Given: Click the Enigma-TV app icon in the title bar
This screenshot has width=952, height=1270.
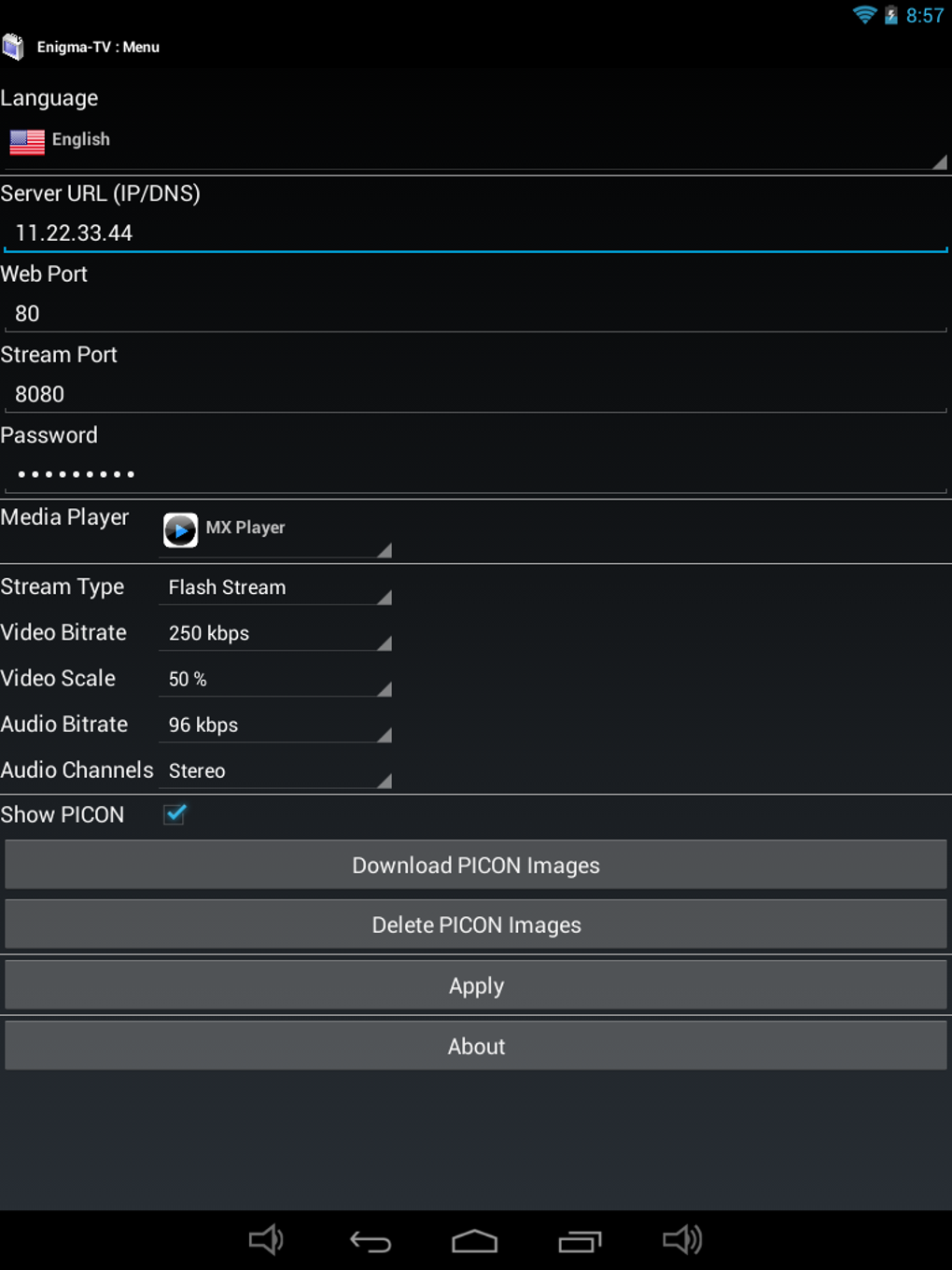Looking at the screenshot, I should click(x=14, y=46).
